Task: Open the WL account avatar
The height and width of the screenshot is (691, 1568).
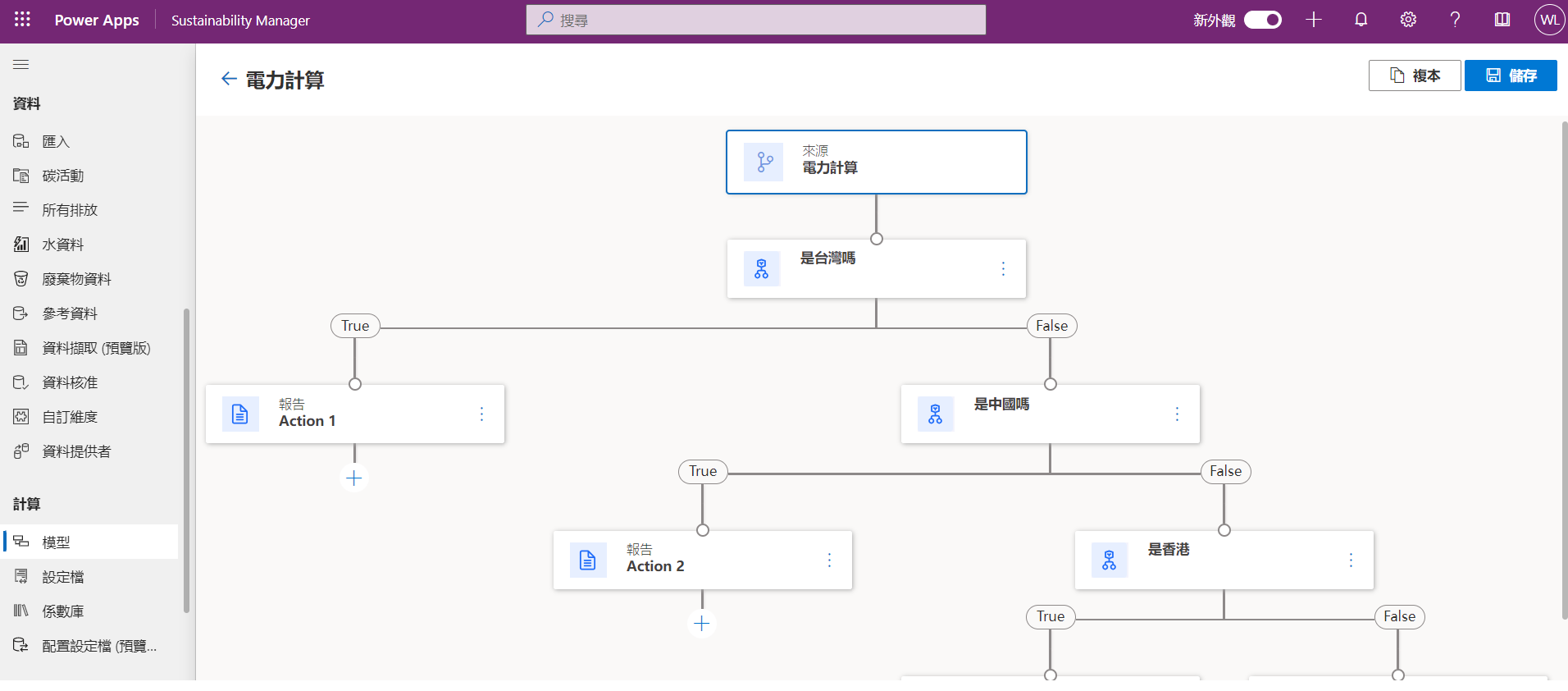Action: pyautogui.click(x=1549, y=20)
